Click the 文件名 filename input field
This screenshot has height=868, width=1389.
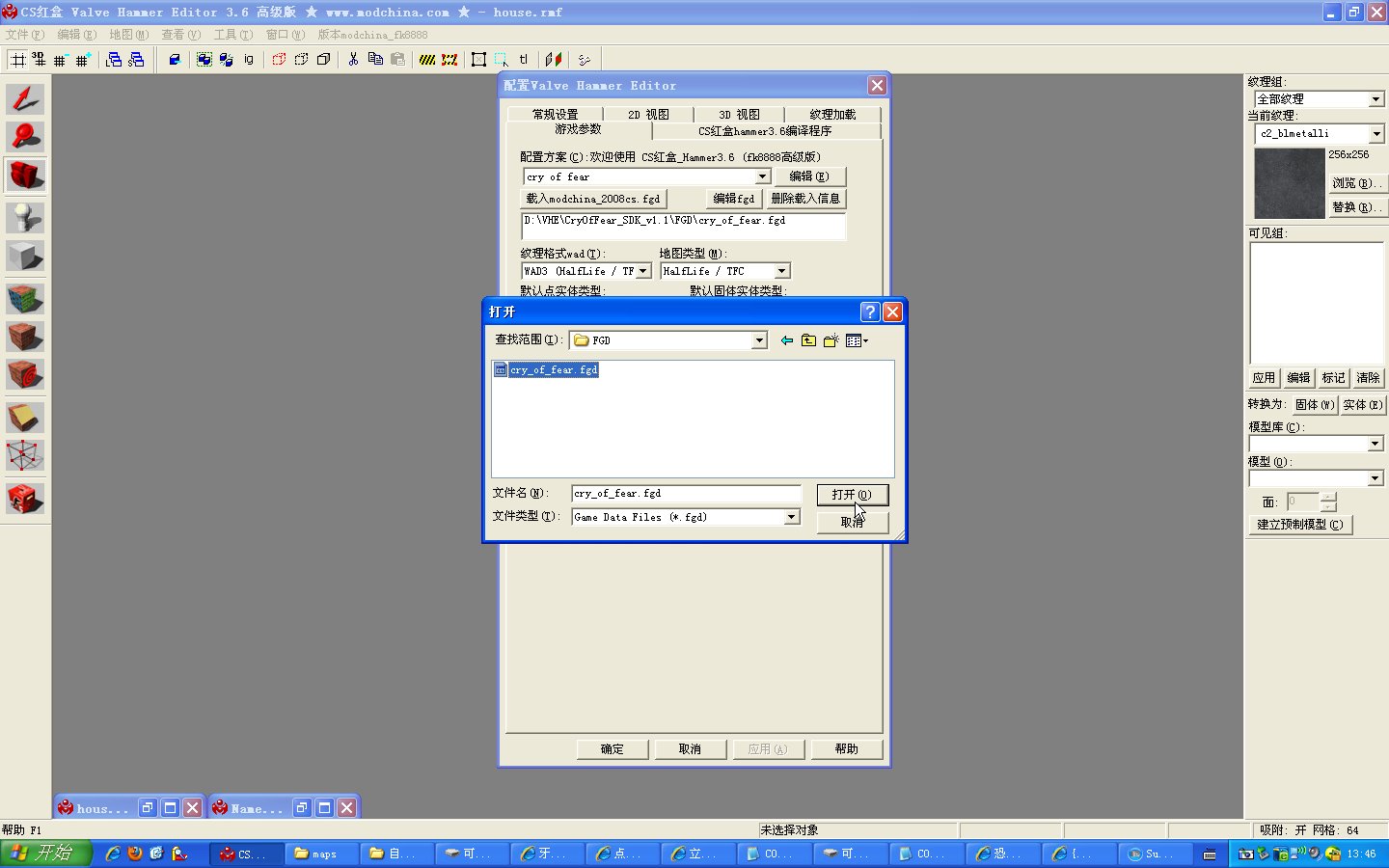tap(686, 494)
